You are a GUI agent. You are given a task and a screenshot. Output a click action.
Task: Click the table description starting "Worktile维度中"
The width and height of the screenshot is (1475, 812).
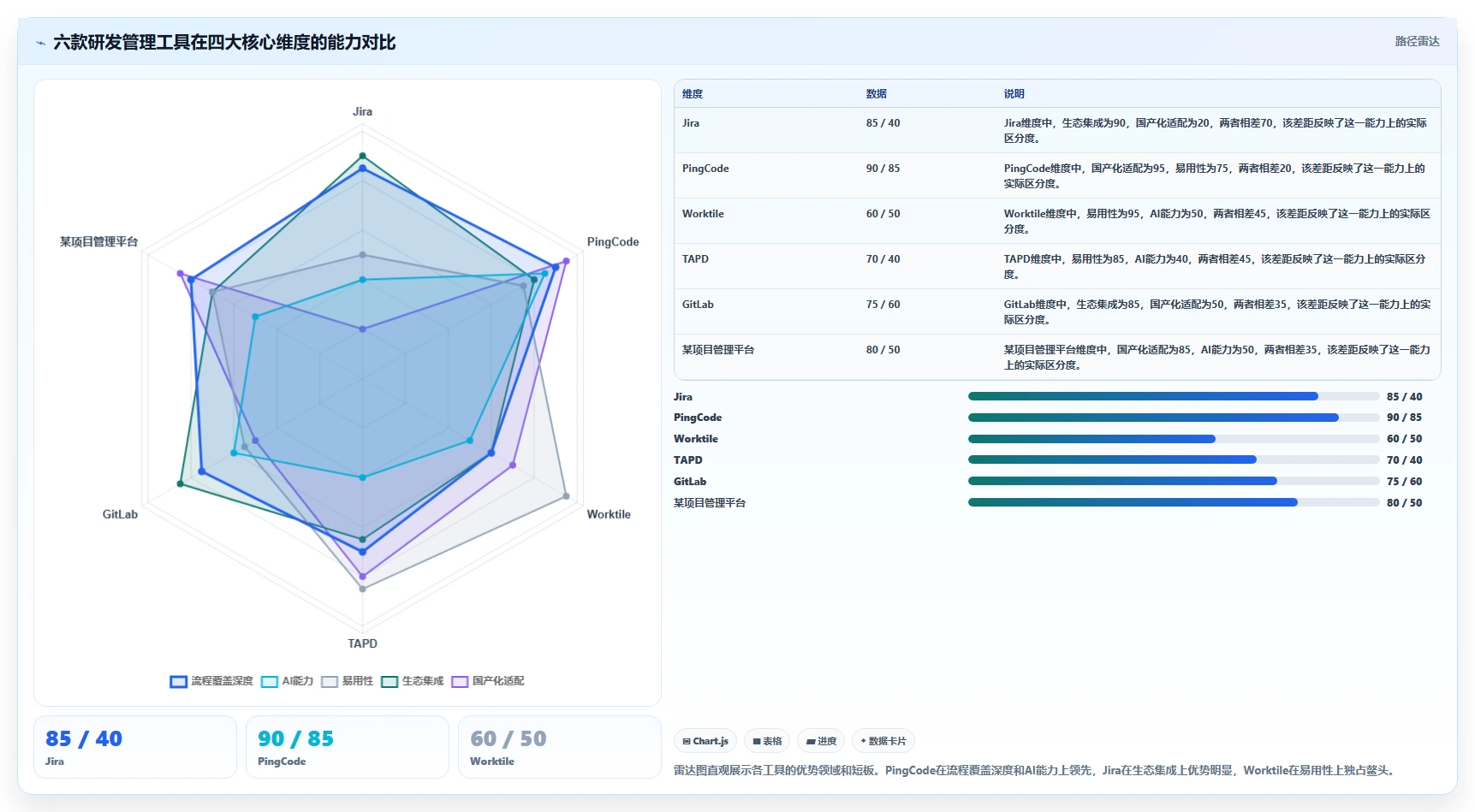coord(1217,222)
